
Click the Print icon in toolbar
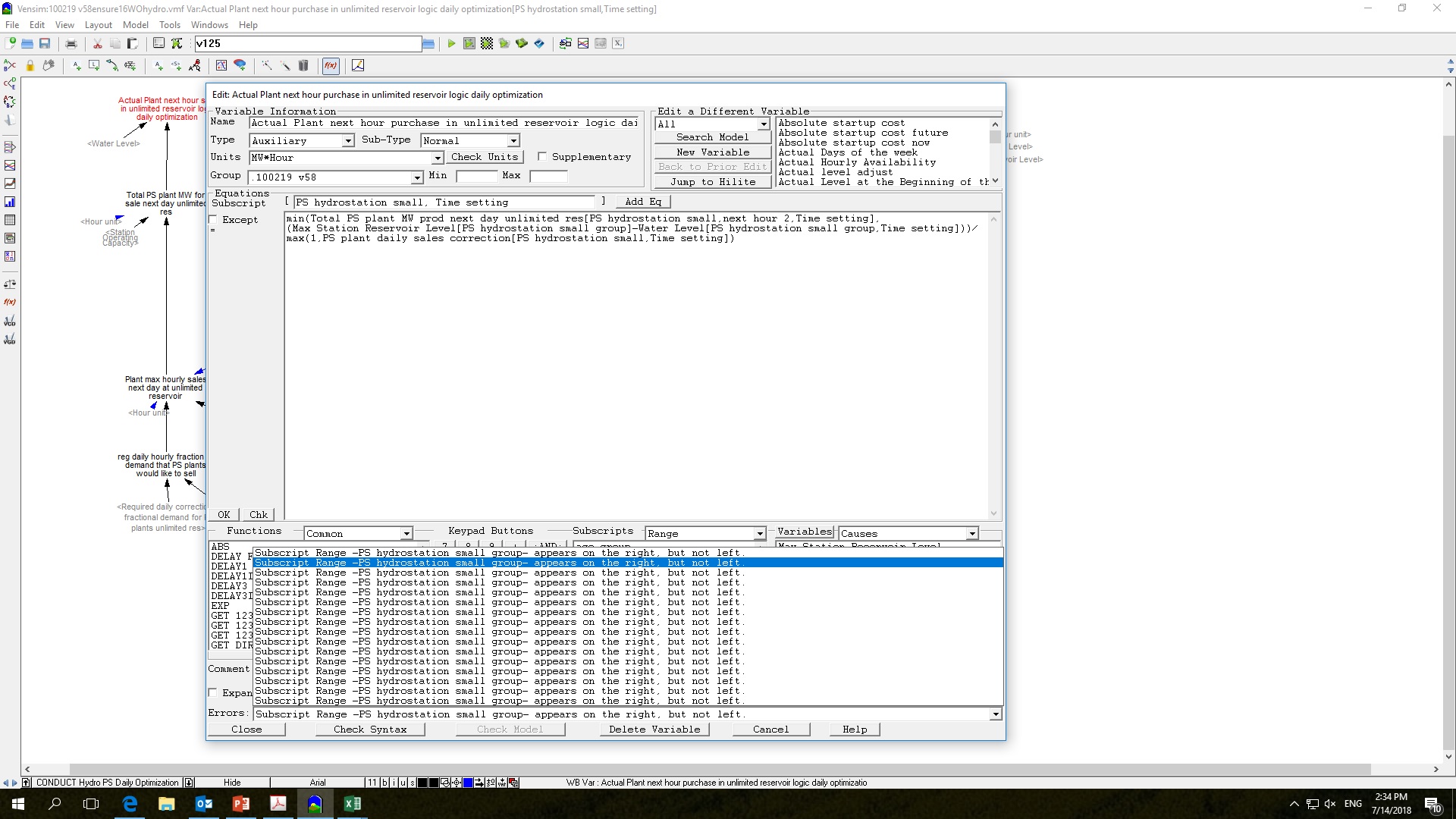71,43
